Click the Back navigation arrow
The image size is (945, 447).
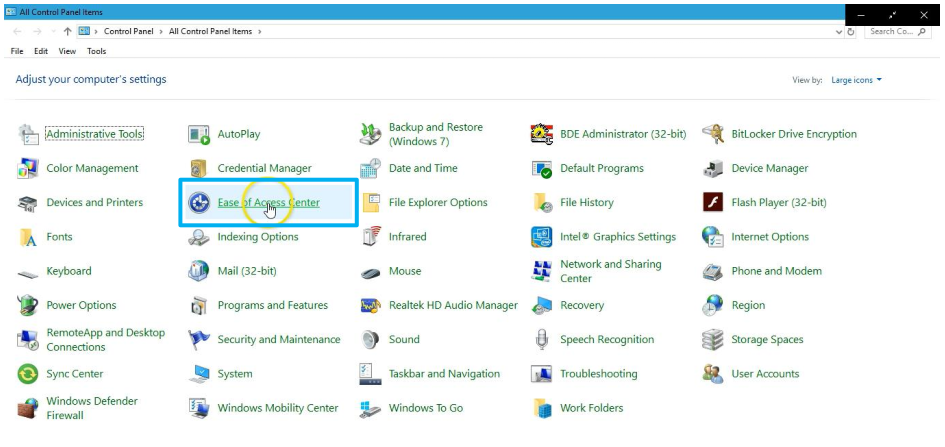pyautogui.click(x=17, y=31)
